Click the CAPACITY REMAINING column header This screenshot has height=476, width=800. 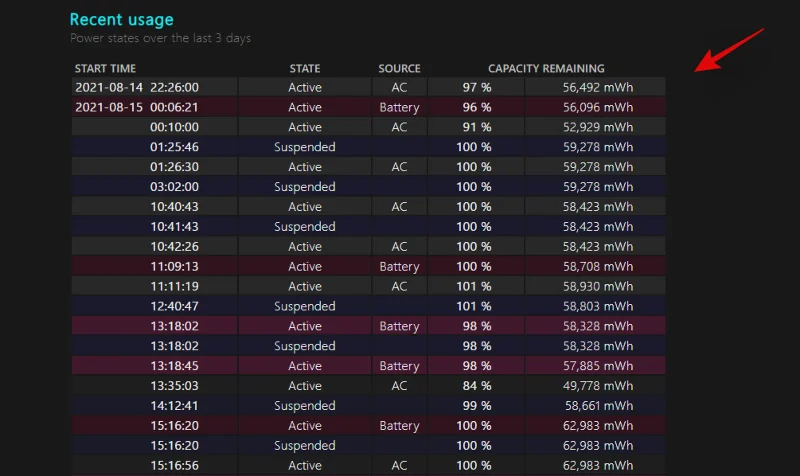point(546,68)
